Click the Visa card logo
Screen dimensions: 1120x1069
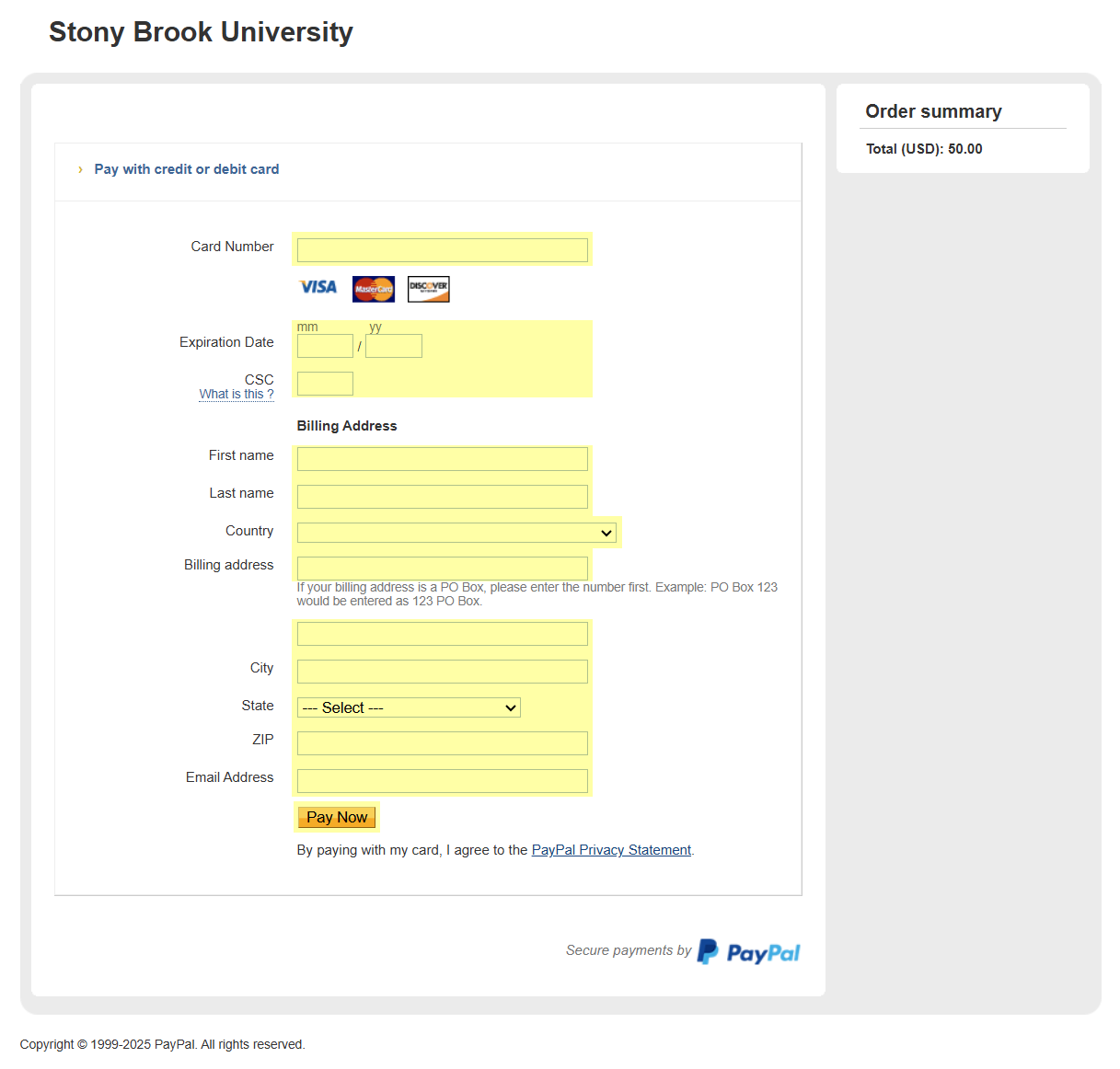coord(318,288)
